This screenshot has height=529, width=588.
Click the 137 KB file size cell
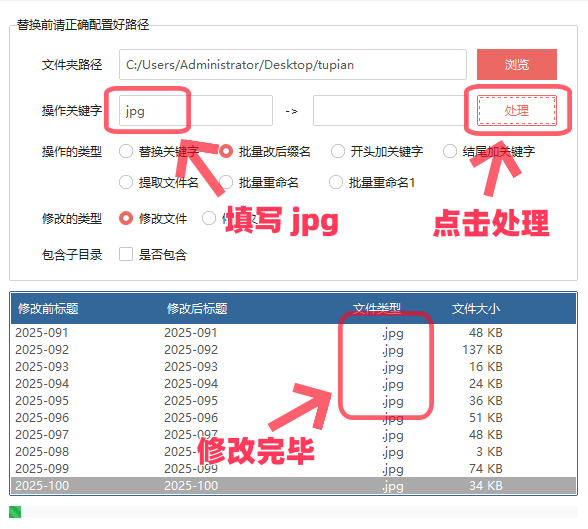[482, 349]
